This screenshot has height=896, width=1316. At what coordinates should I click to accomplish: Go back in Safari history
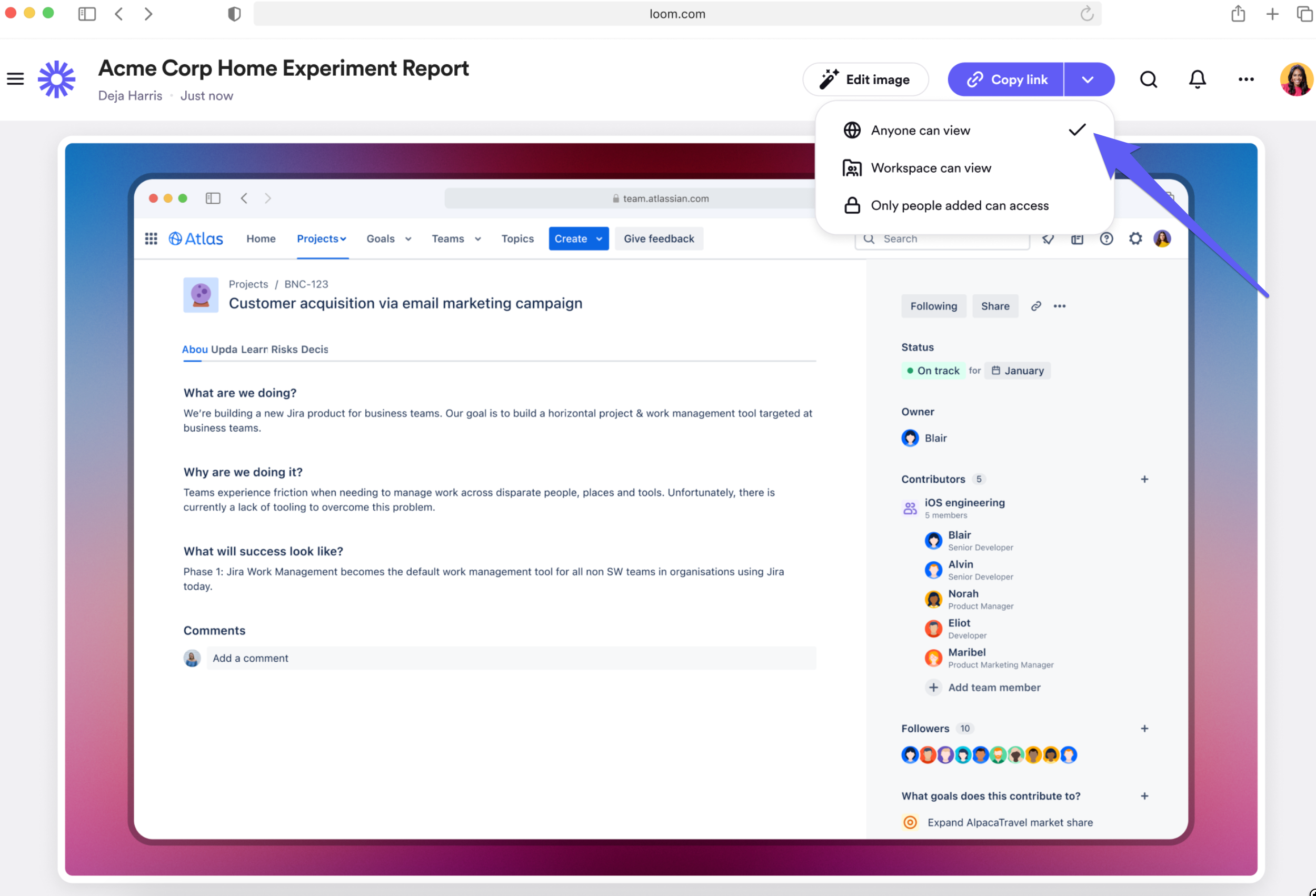tap(119, 14)
